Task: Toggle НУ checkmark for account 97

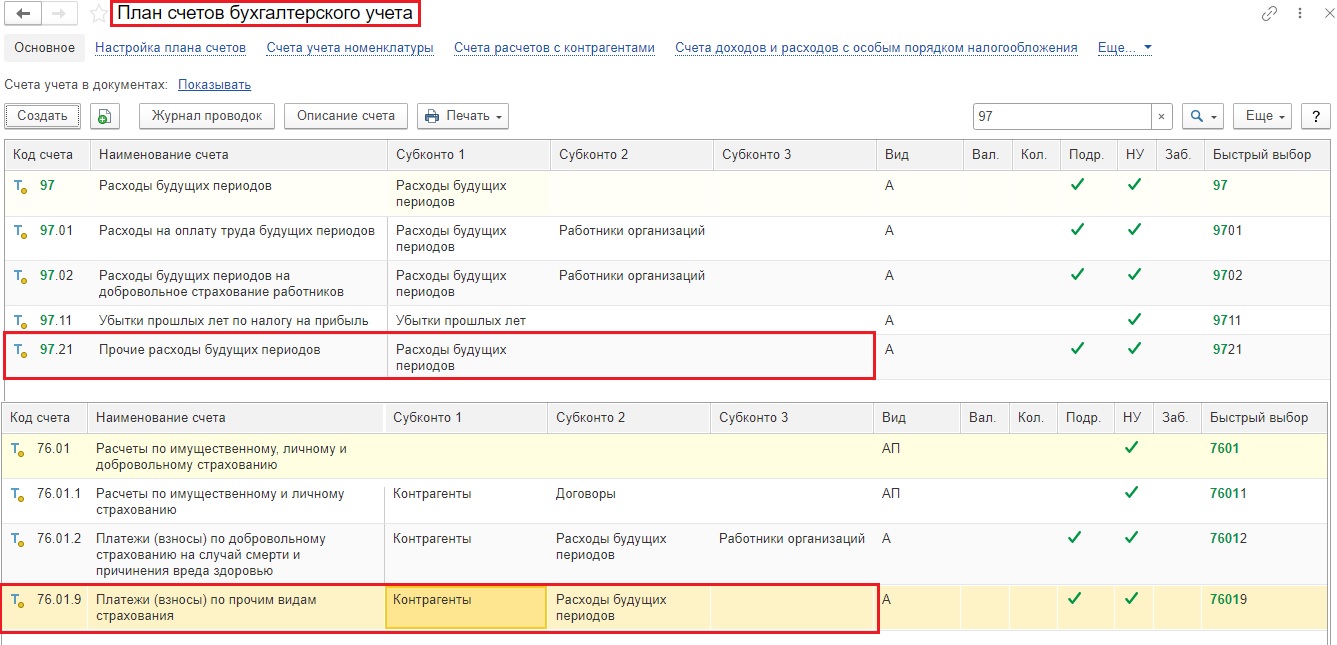Action: 1134,185
